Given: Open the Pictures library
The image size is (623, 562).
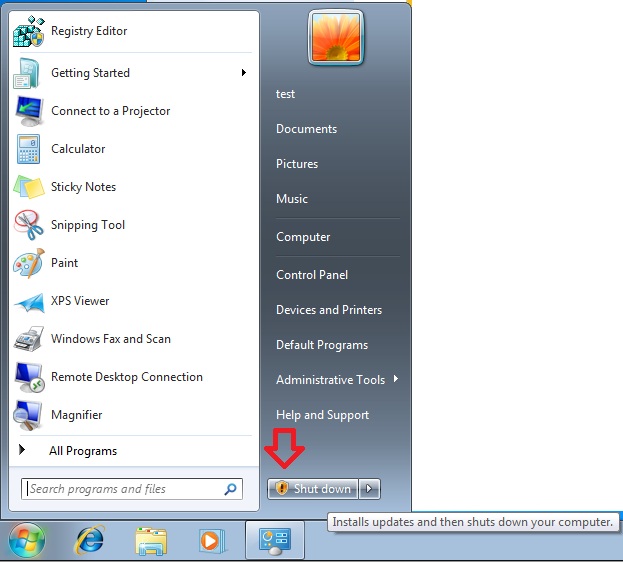Looking at the screenshot, I should click(297, 164).
